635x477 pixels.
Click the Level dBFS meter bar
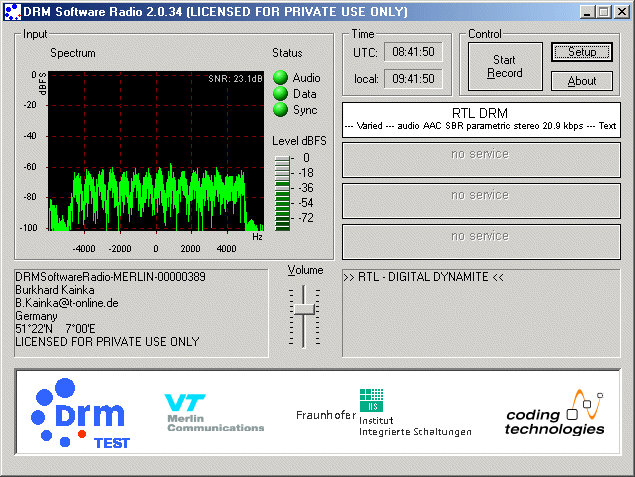click(283, 193)
